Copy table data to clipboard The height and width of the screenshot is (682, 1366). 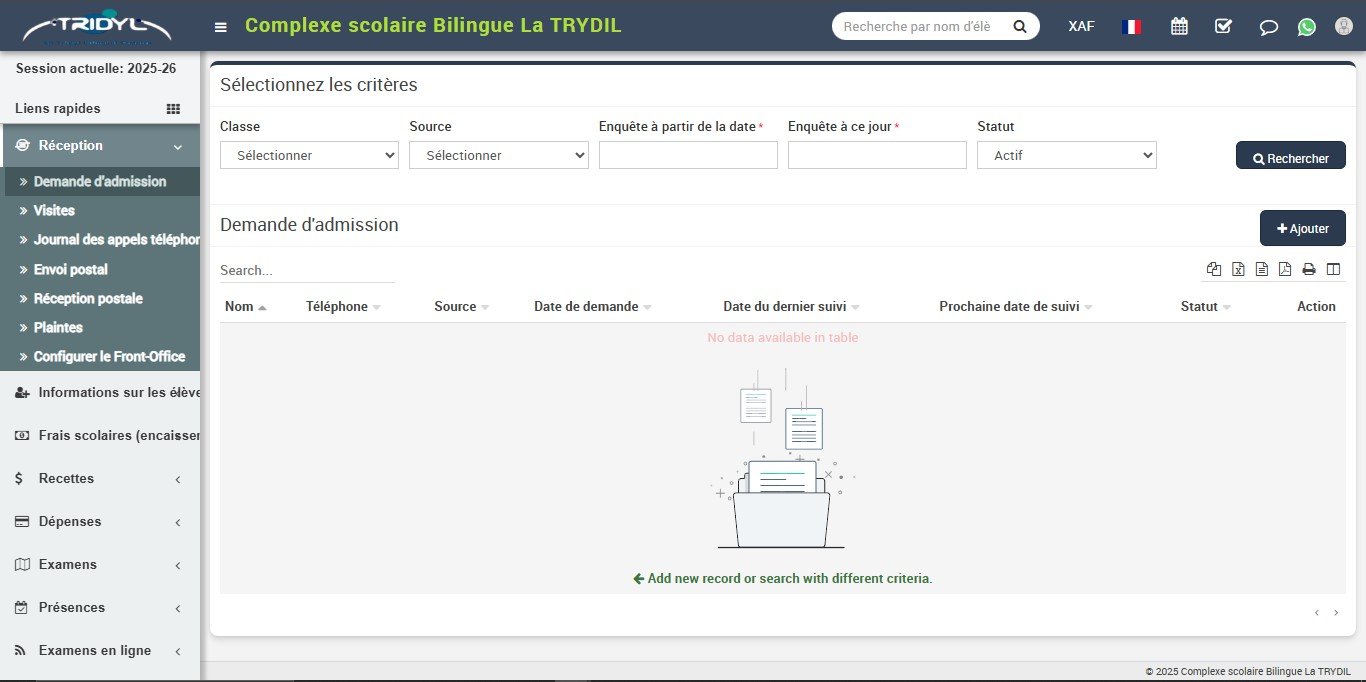(1214, 269)
